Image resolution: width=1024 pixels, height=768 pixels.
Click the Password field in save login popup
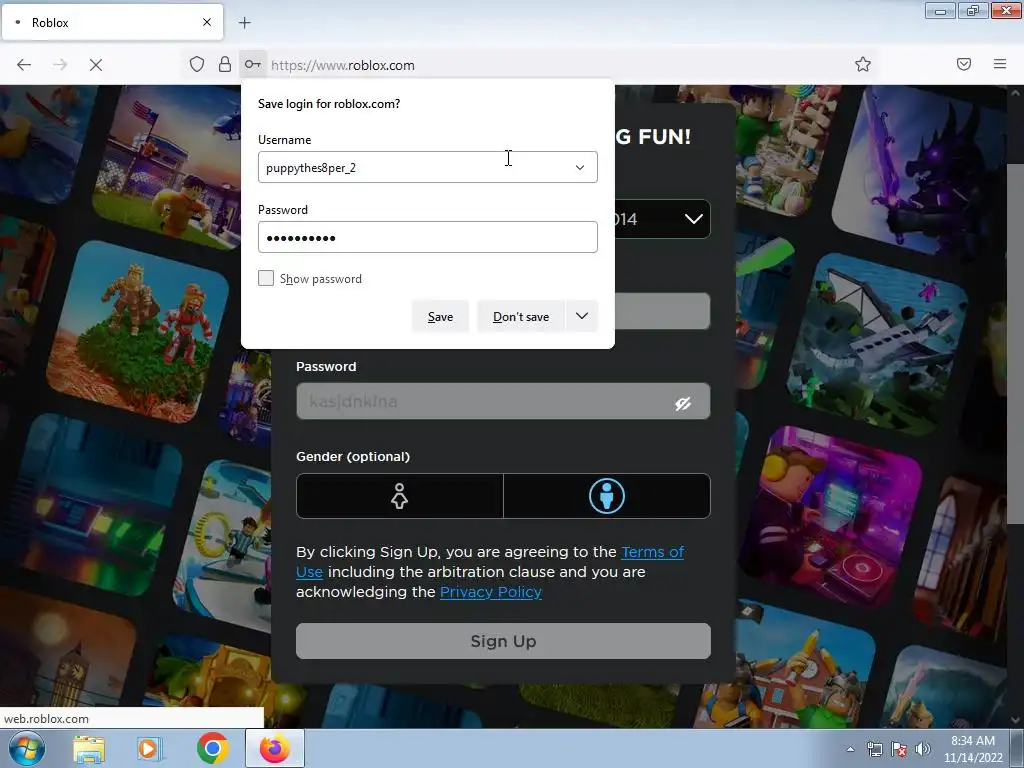coord(428,237)
